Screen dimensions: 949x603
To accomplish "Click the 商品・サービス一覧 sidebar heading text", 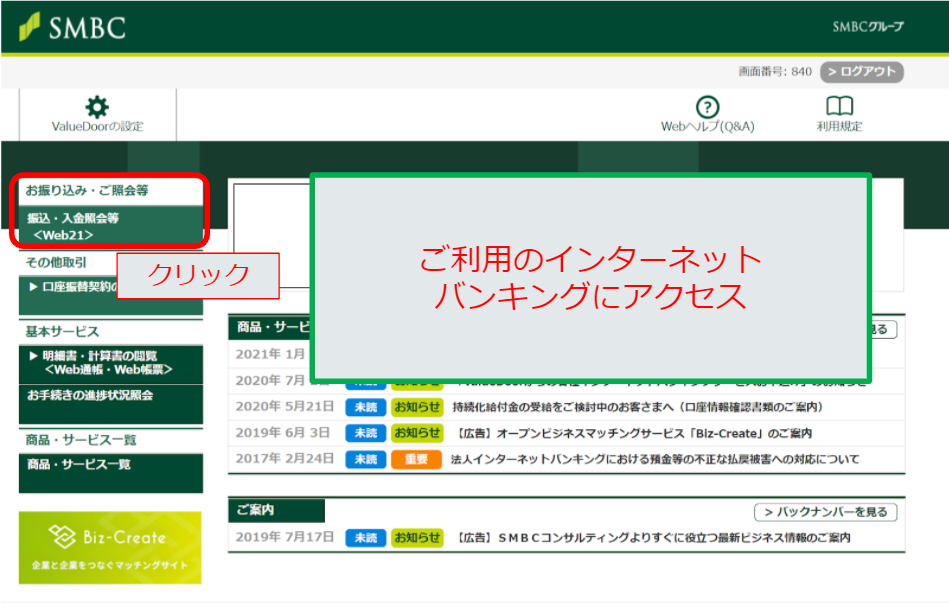I will click(x=80, y=440).
